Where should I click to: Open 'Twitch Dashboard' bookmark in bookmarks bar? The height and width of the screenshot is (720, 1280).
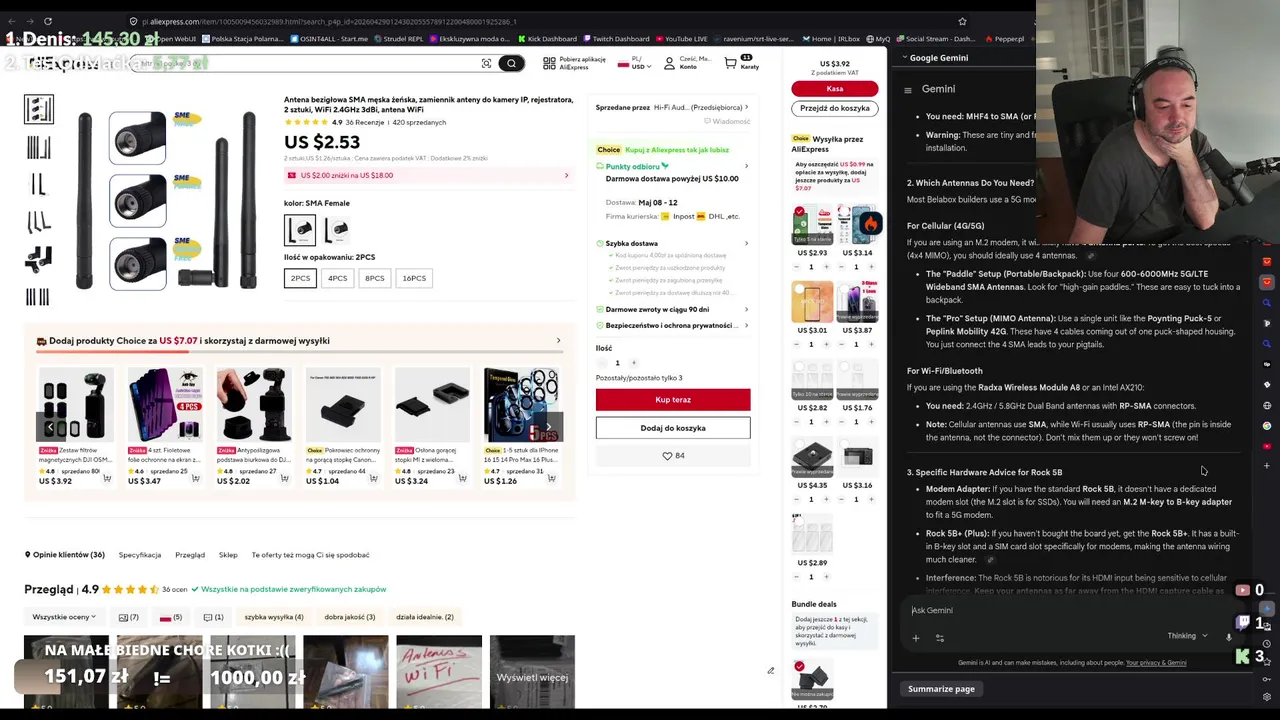(x=615, y=39)
